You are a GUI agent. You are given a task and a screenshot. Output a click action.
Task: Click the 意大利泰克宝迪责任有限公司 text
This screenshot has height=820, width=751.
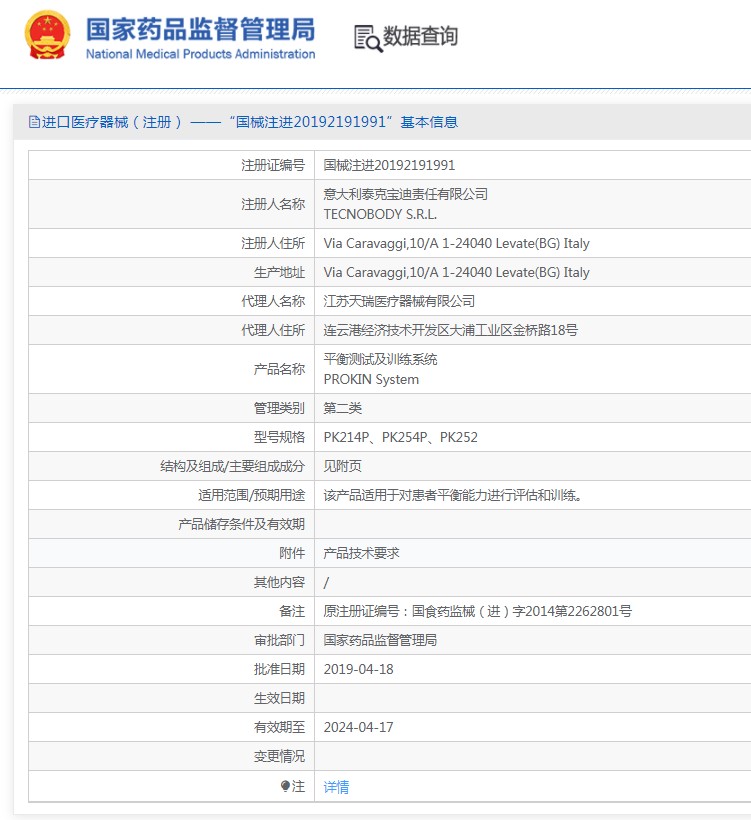[405, 194]
